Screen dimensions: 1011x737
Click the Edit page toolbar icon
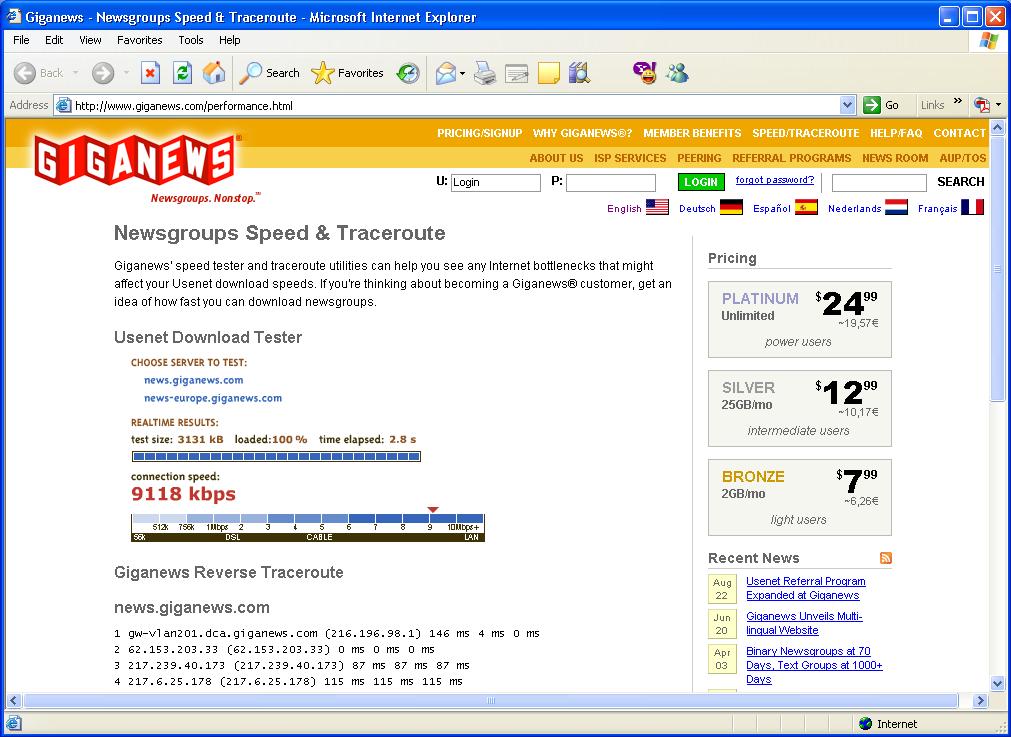point(516,73)
